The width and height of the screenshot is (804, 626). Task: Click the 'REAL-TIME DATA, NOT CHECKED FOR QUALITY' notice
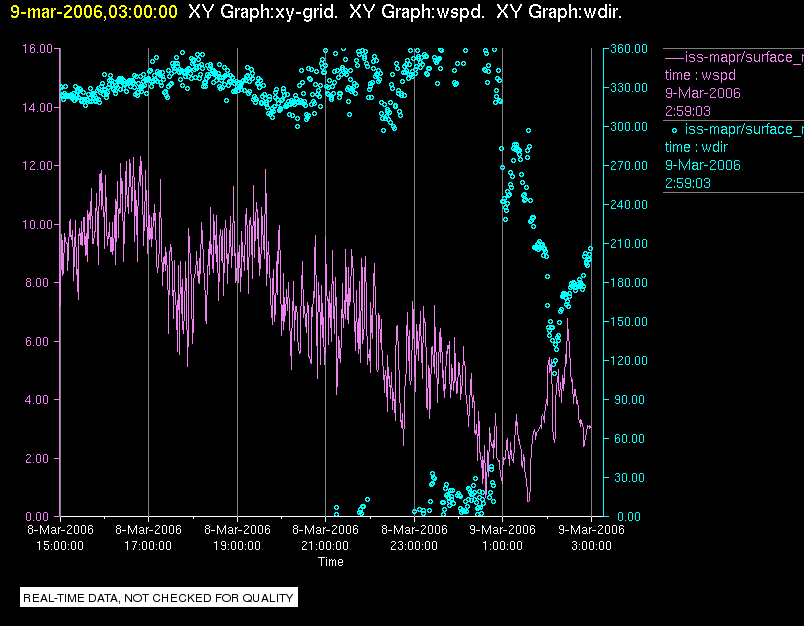click(158, 598)
